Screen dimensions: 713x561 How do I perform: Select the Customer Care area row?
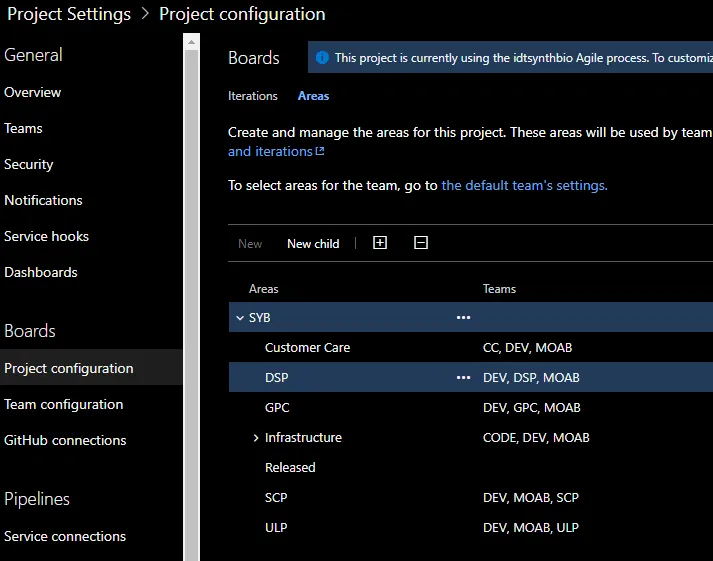coord(307,348)
